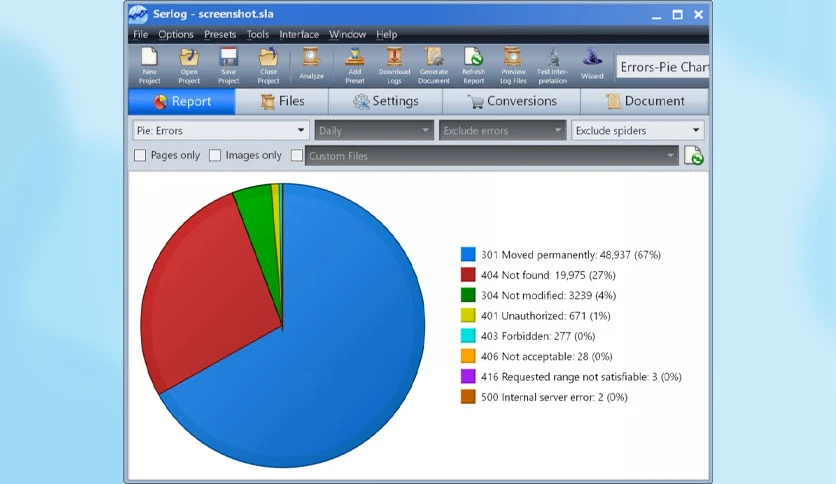Click the Errors-Pie Chart preset box
The height and width of the screenshot is (484, 836).
662,67
